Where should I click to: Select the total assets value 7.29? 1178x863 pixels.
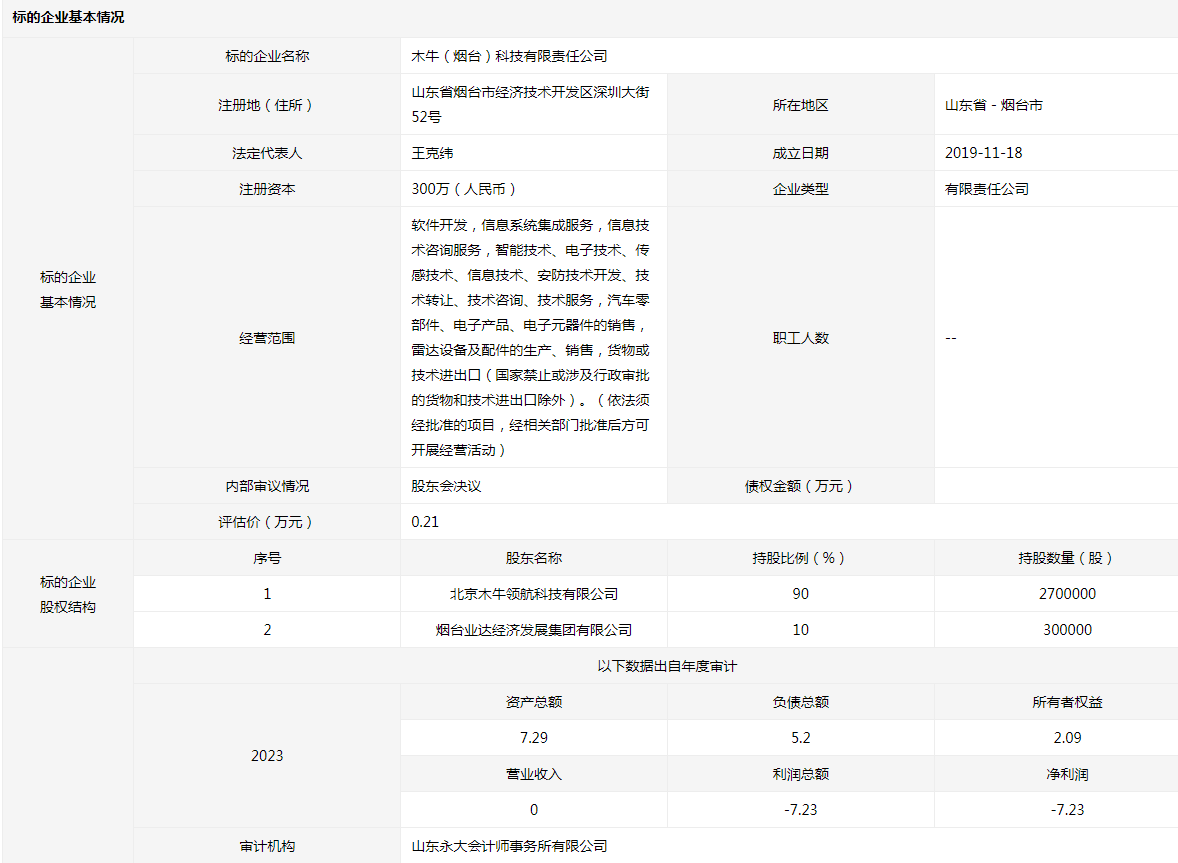[x=533, y=739]
